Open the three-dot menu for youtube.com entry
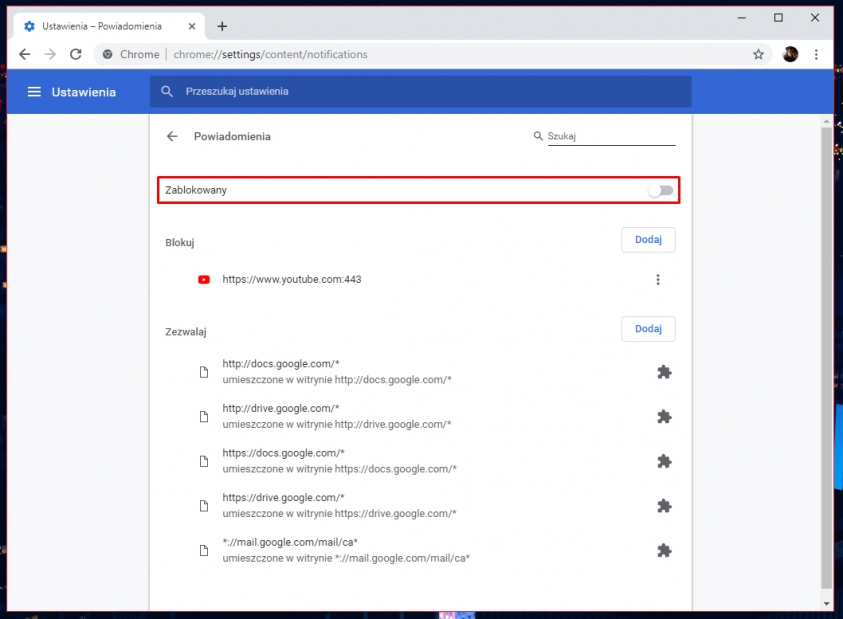Screen dimensions: 843x619 point(658,279)
